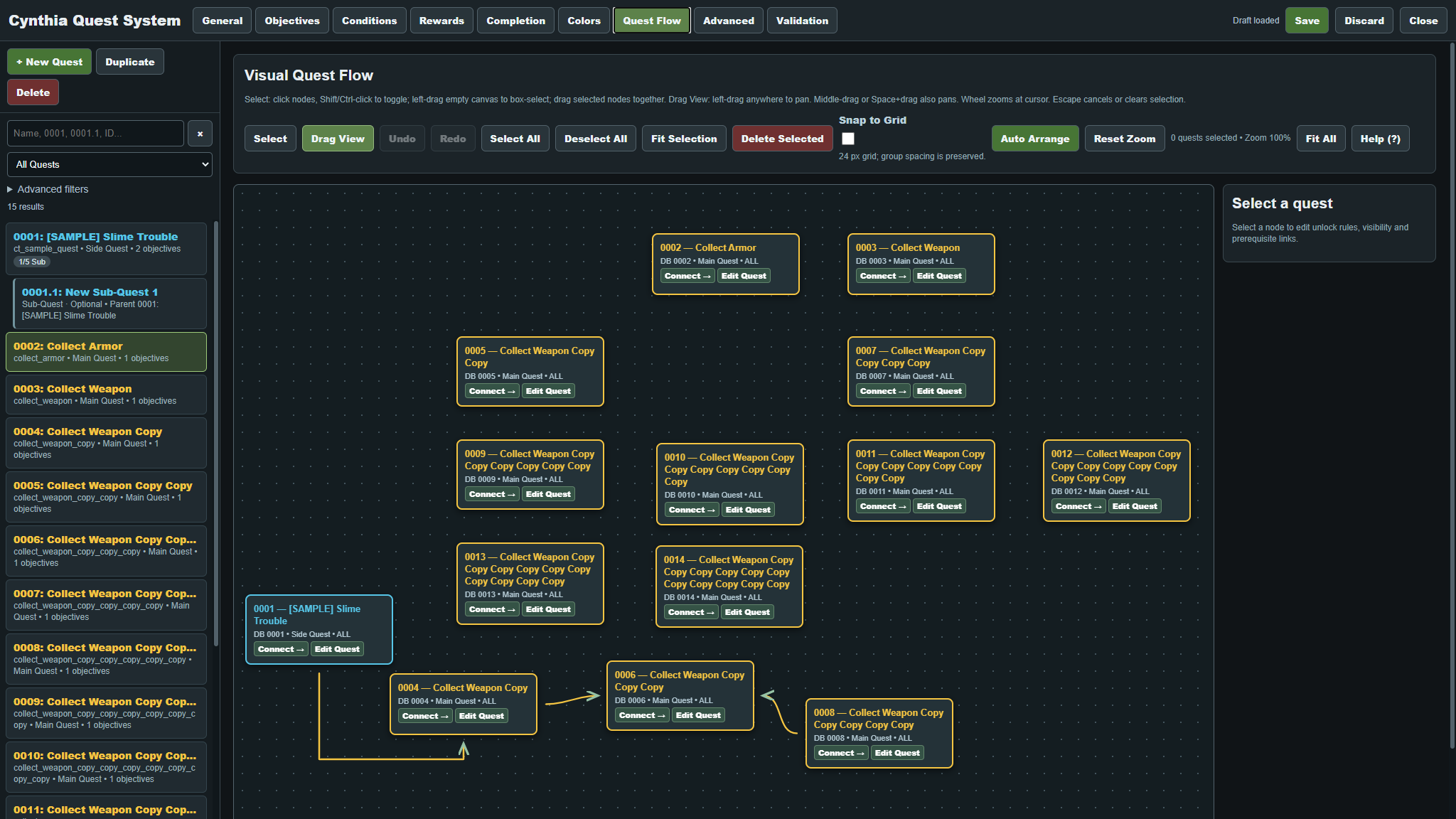
Task: Click Fit Selection
Action: click(x=684, y=139)
